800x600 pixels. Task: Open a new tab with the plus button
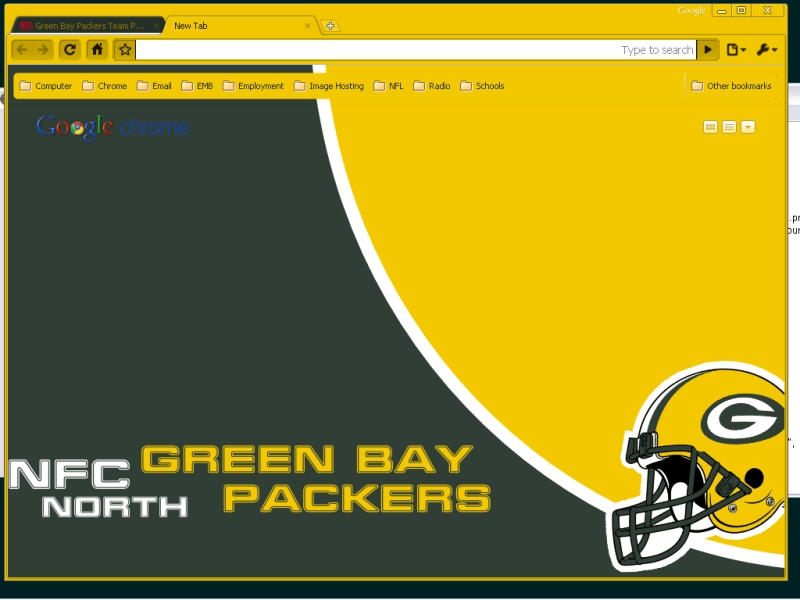[330, 25]
